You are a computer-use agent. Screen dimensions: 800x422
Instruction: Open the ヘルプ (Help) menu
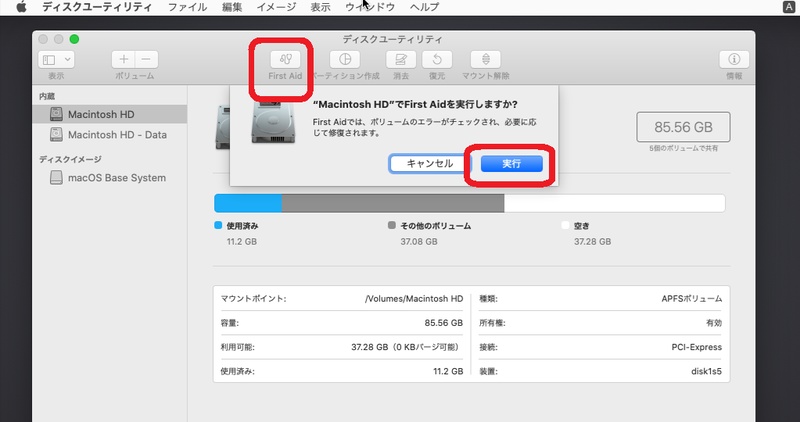424,7
